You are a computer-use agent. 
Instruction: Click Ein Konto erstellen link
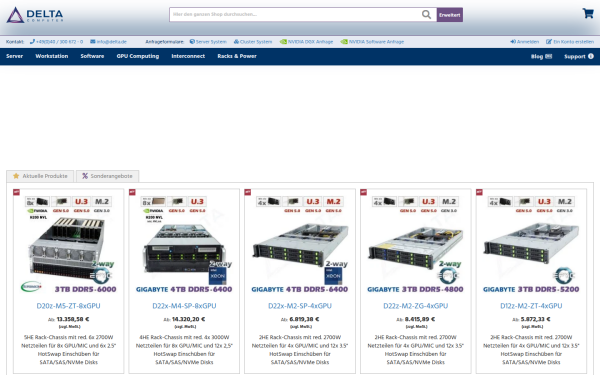[570, 42]
